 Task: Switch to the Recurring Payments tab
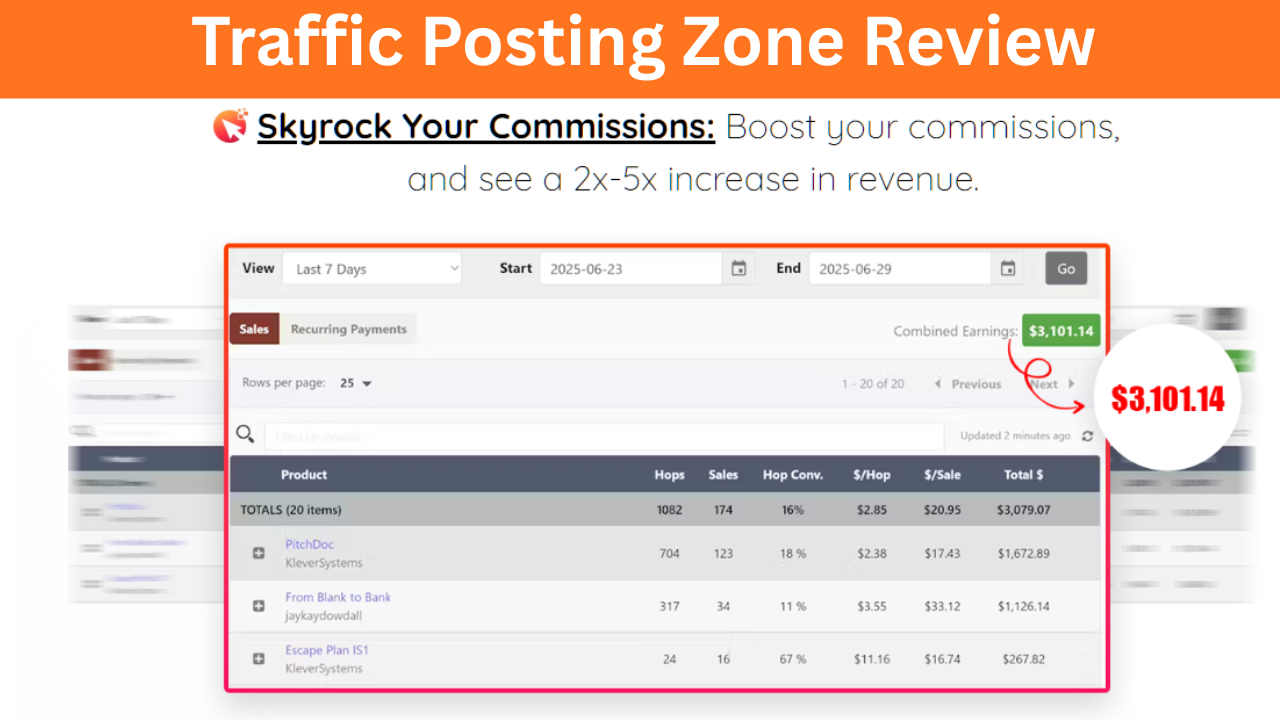pyautogui.click(x=348, y=329)
